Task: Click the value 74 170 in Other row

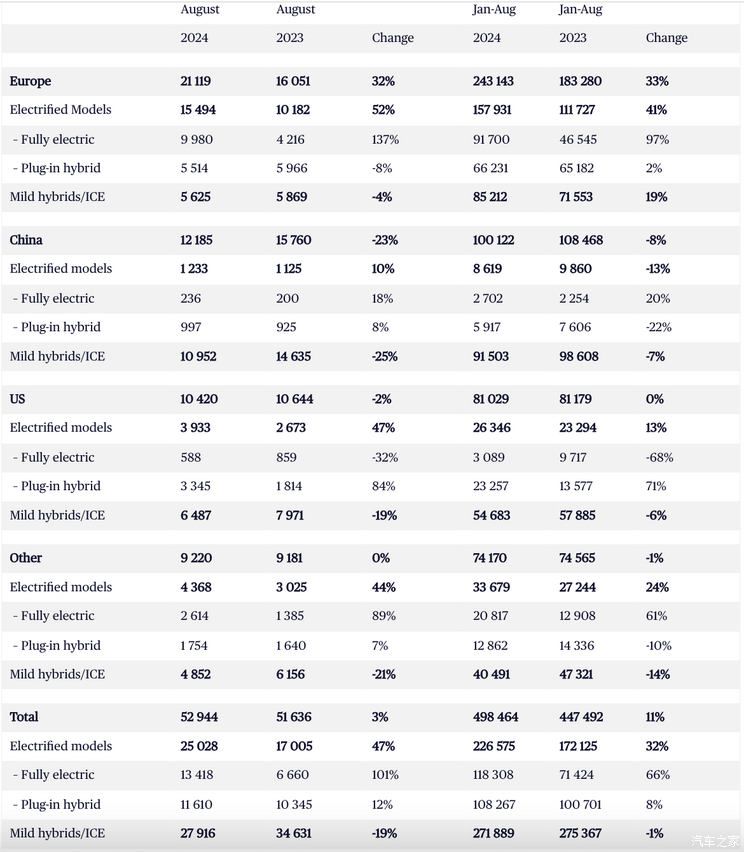Action: pyautogui.click(x=492, y=558)
